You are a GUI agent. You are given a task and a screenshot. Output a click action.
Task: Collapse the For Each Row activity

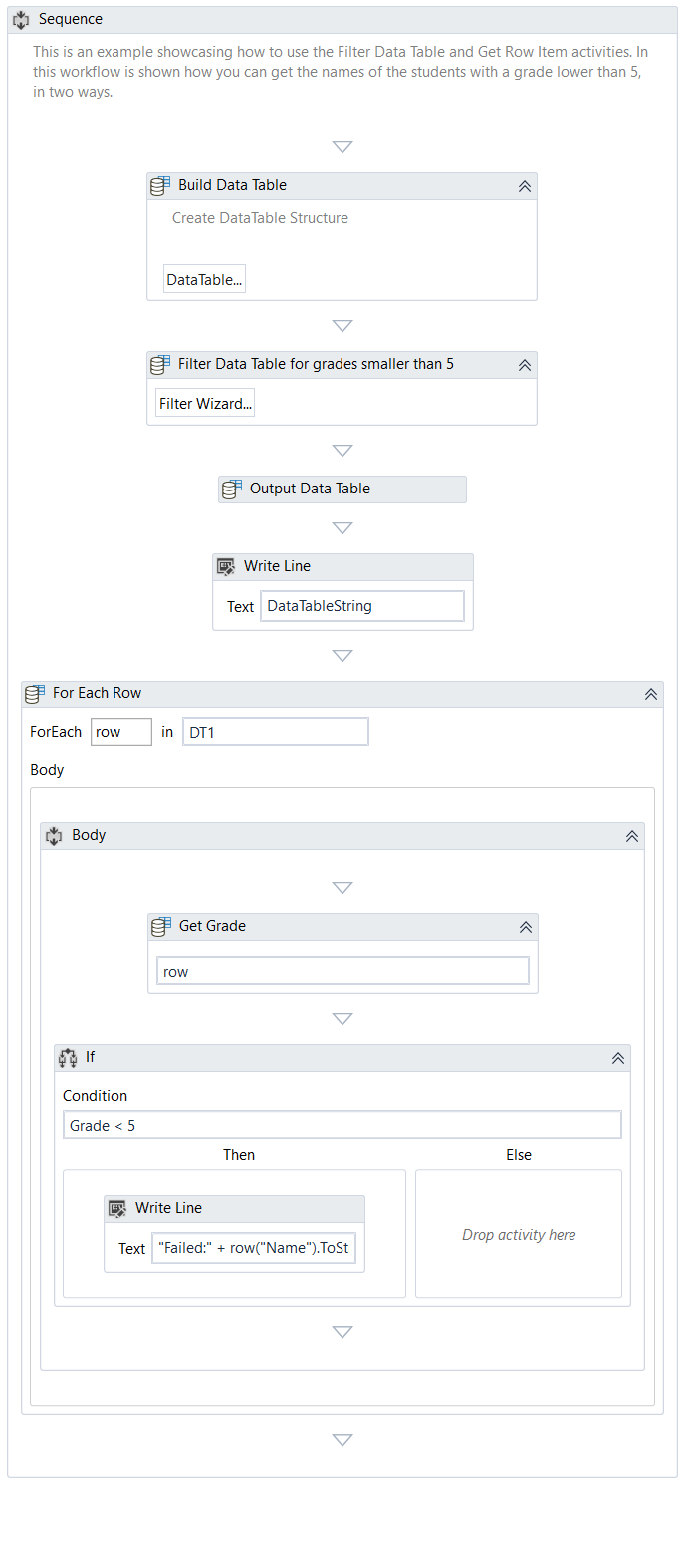pyautogui.click(x=651, y=694)
